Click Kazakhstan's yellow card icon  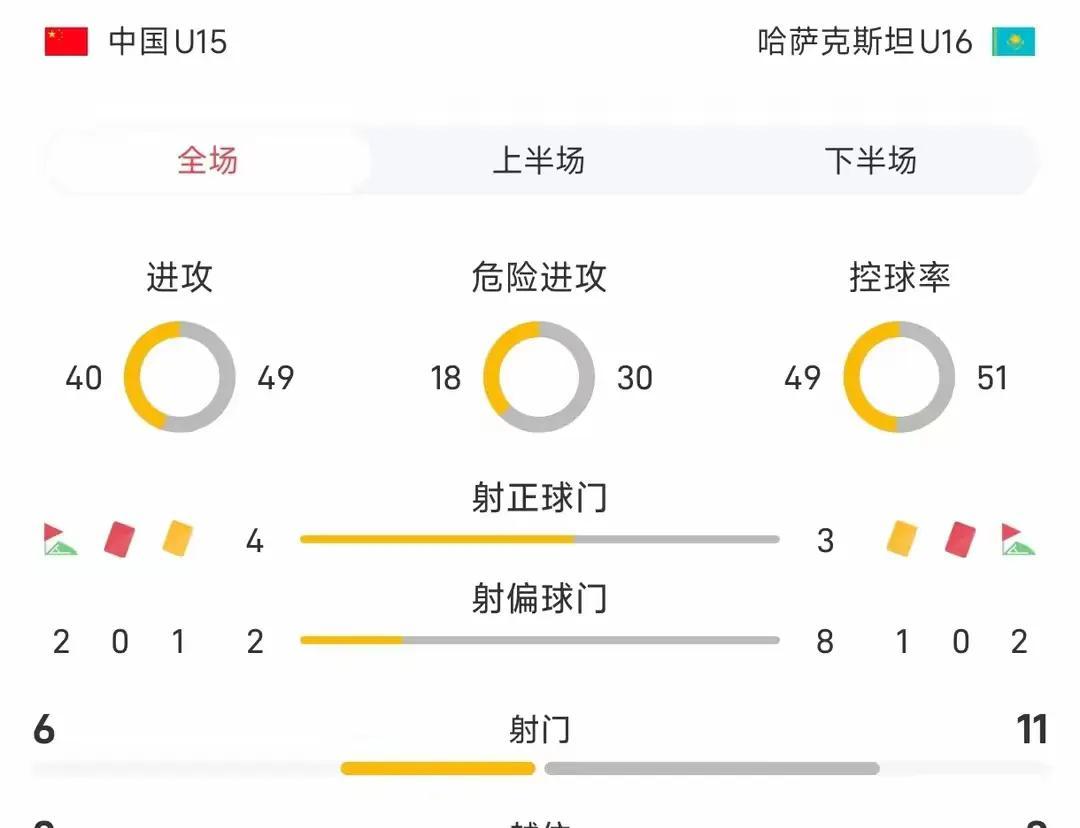[902, 538]
